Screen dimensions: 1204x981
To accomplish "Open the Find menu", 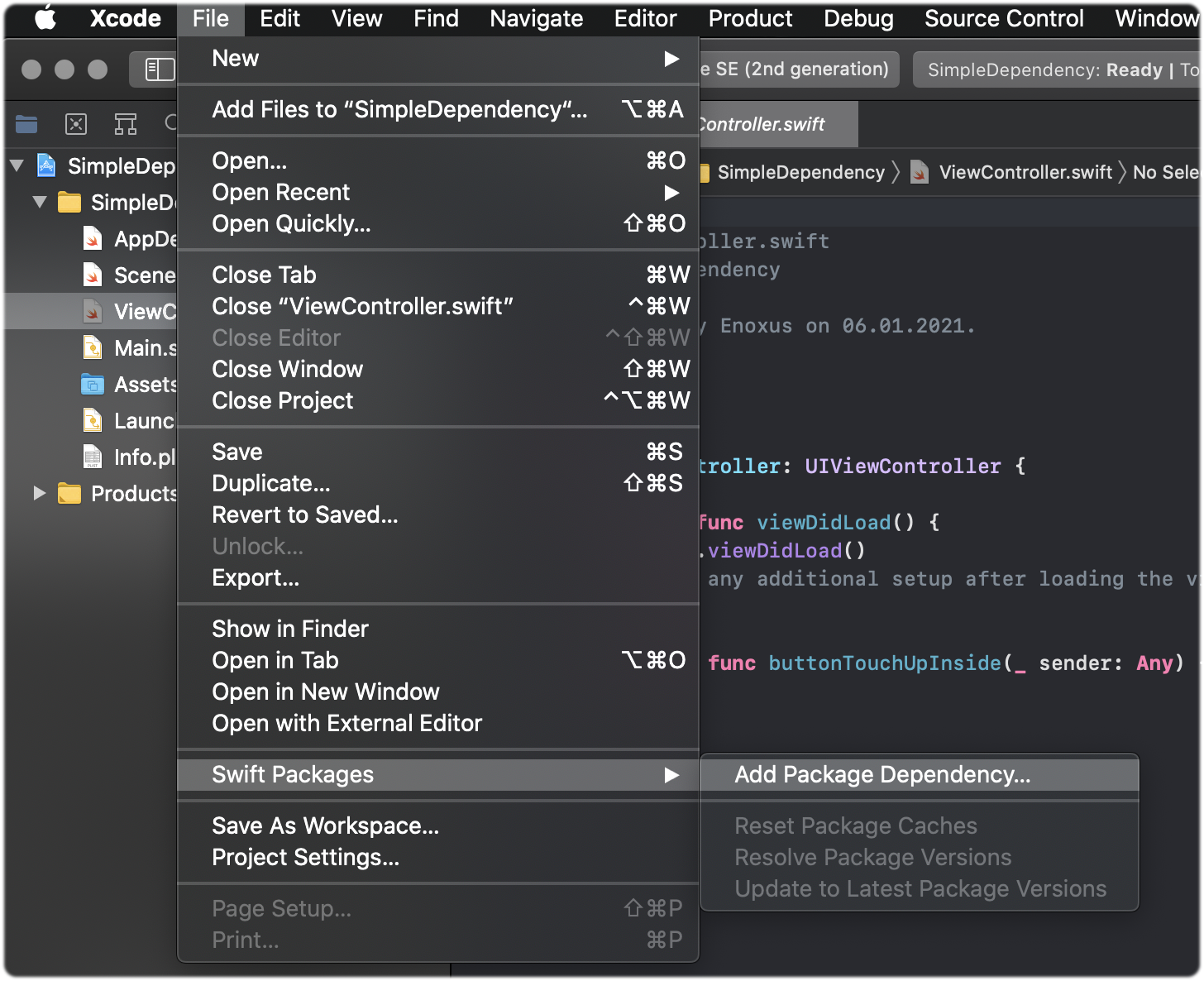I will 437,18.
